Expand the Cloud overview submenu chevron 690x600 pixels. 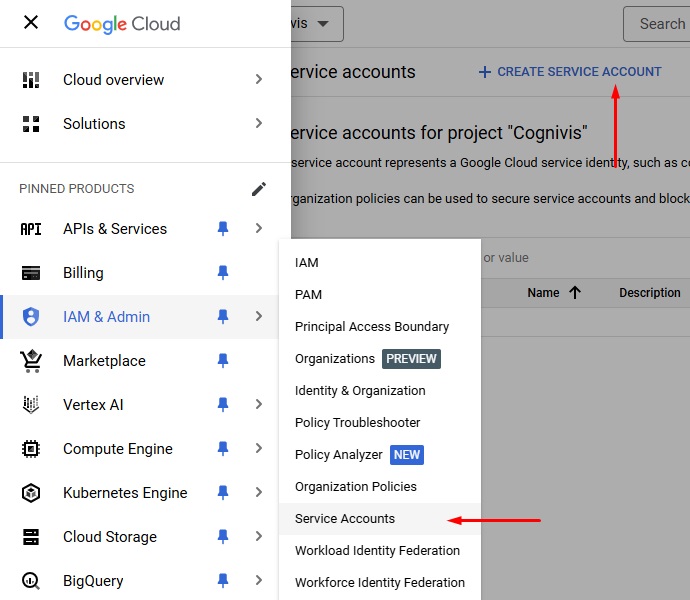[259, 80]
